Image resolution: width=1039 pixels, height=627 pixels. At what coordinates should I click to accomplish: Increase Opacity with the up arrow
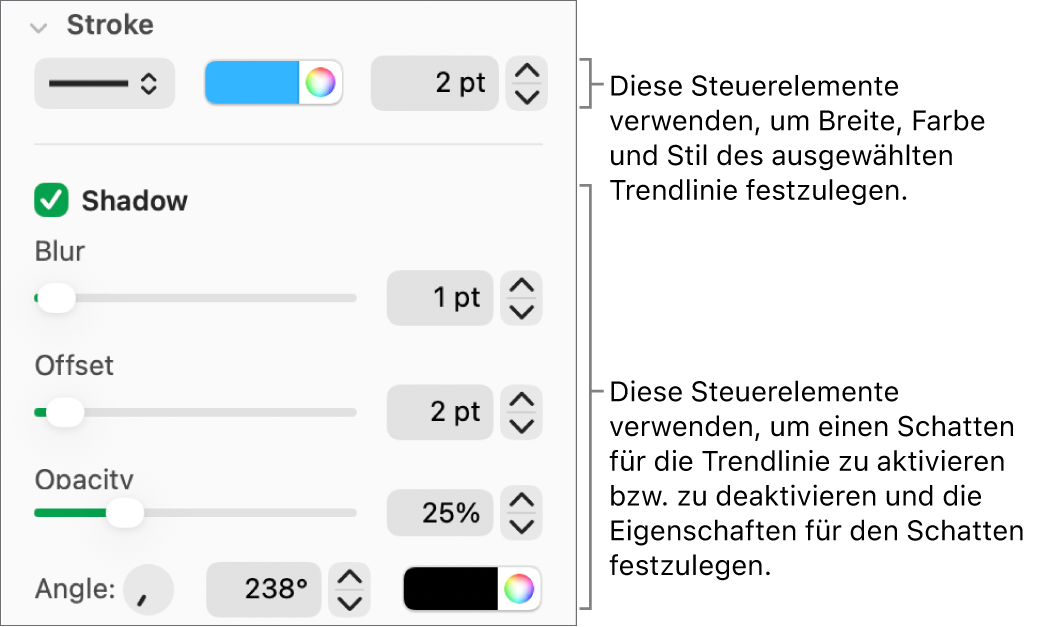click(x=521, y=500)
